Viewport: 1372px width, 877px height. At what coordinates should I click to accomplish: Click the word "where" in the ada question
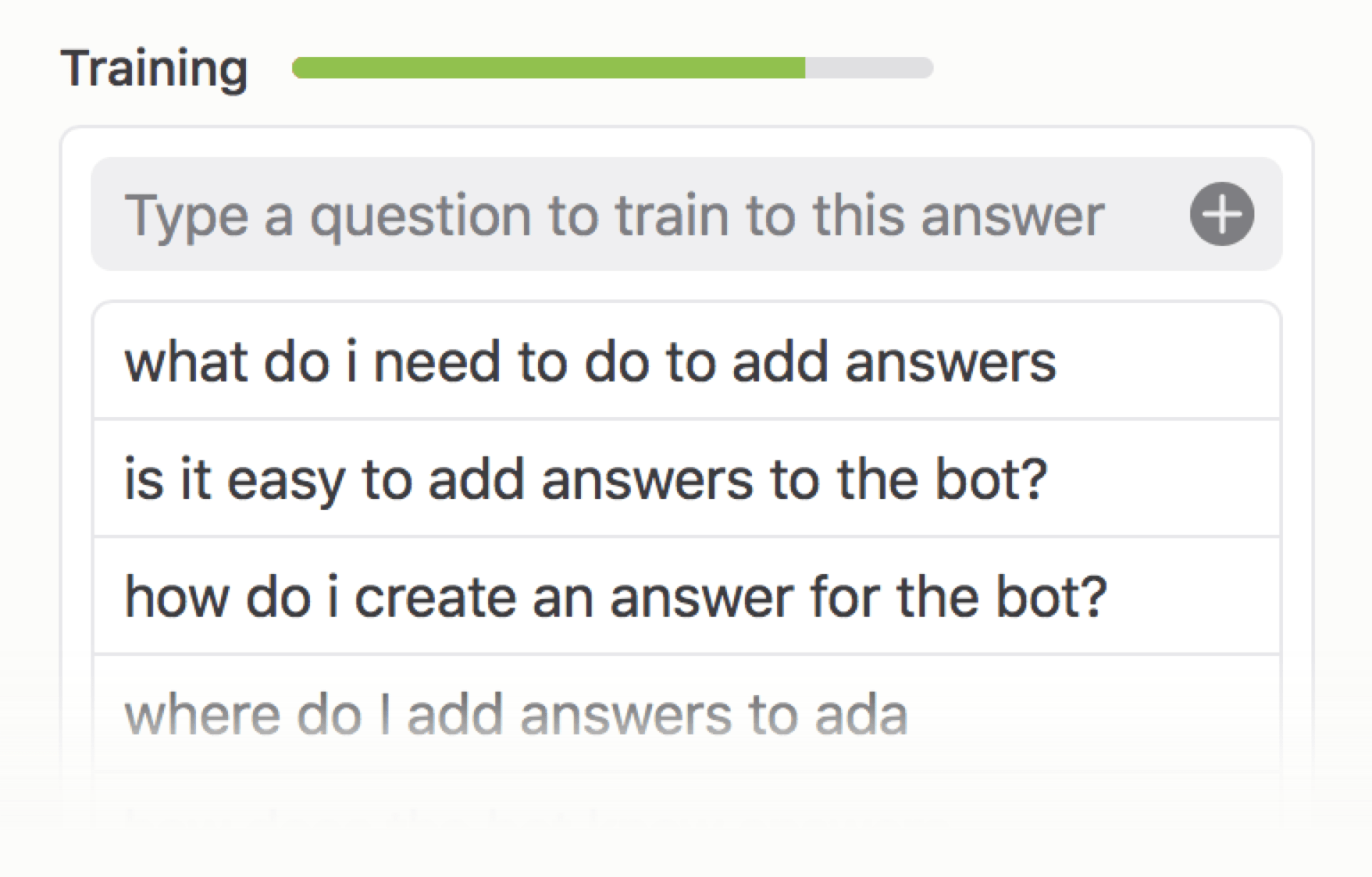(202, 714)
